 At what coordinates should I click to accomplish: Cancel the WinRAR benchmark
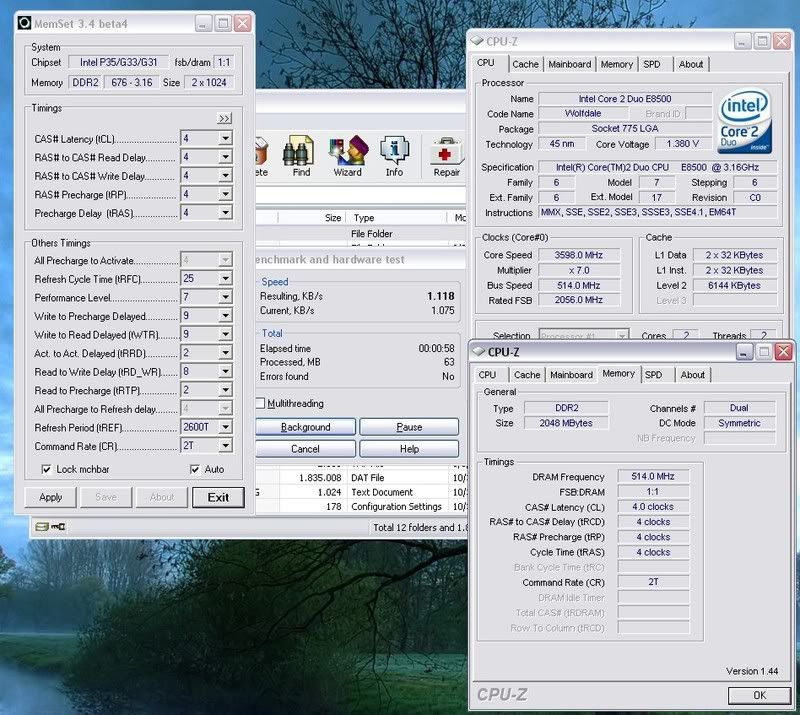(x=305, y=449)
